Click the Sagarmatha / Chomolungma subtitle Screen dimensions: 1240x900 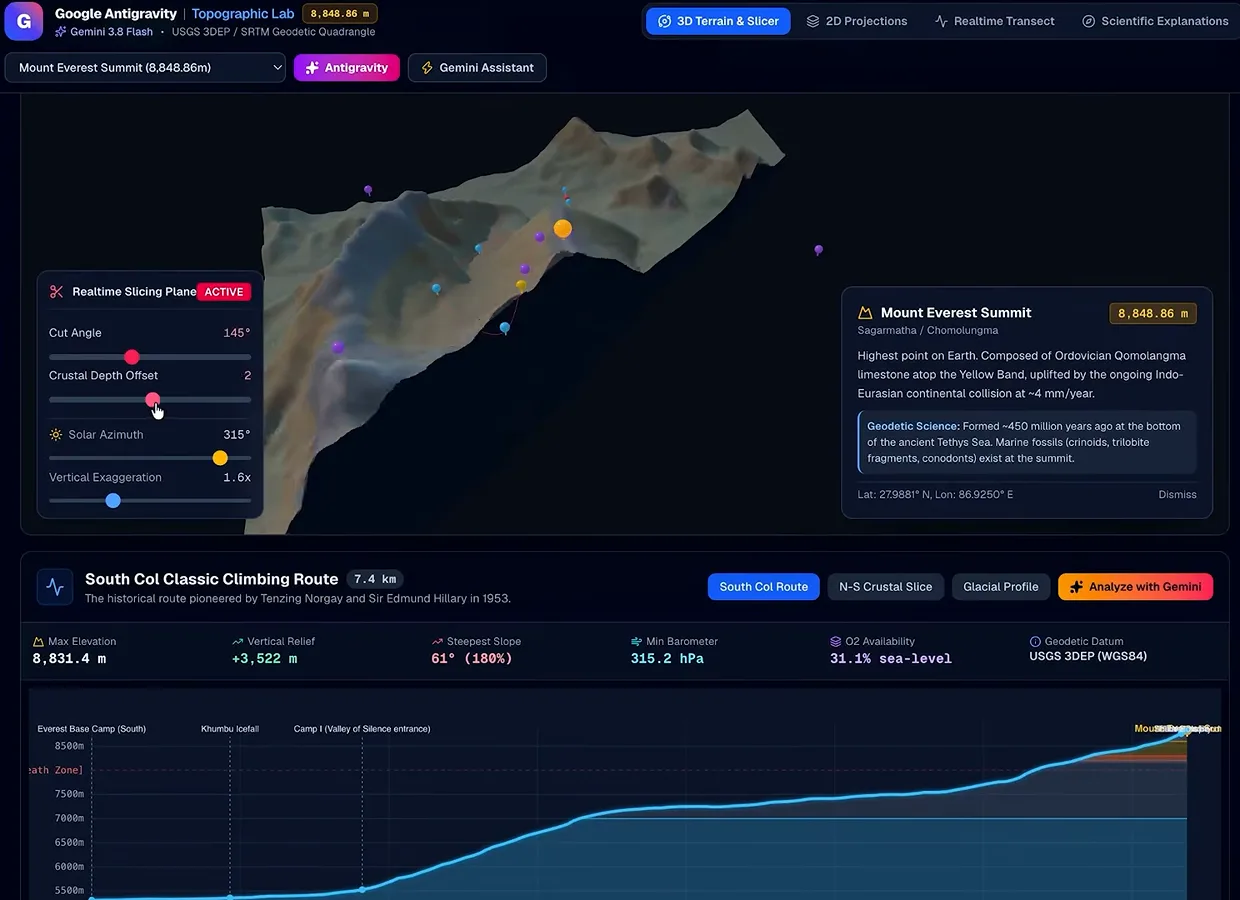point(928,330)
